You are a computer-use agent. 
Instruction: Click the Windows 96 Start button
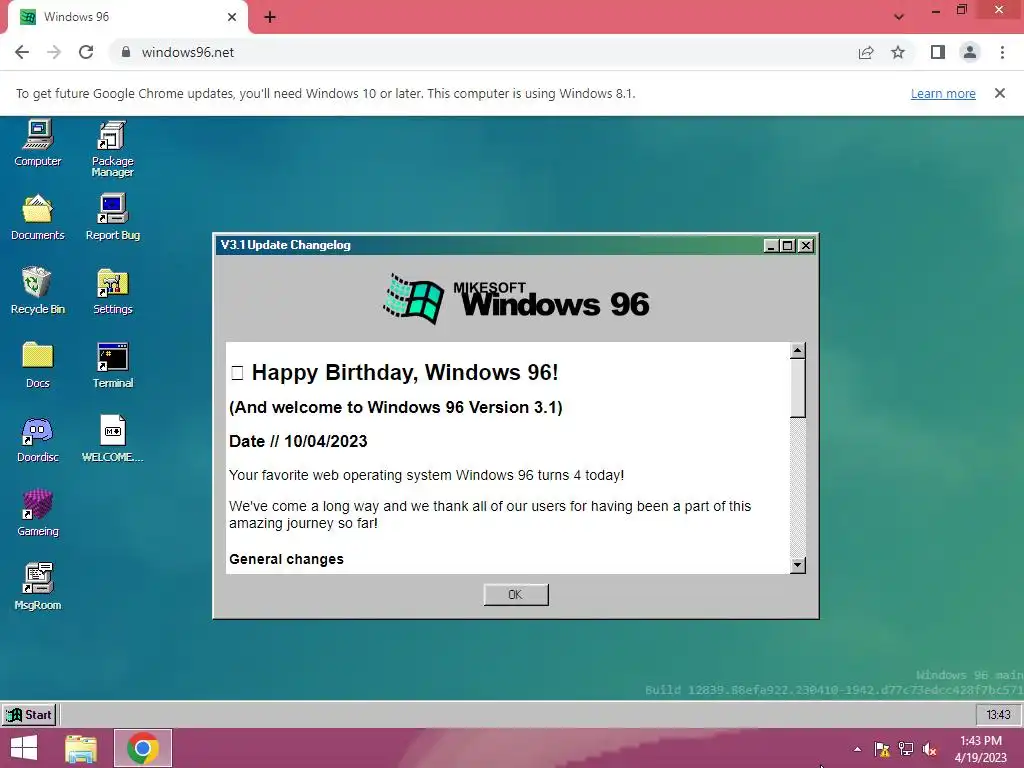point(29,714)
